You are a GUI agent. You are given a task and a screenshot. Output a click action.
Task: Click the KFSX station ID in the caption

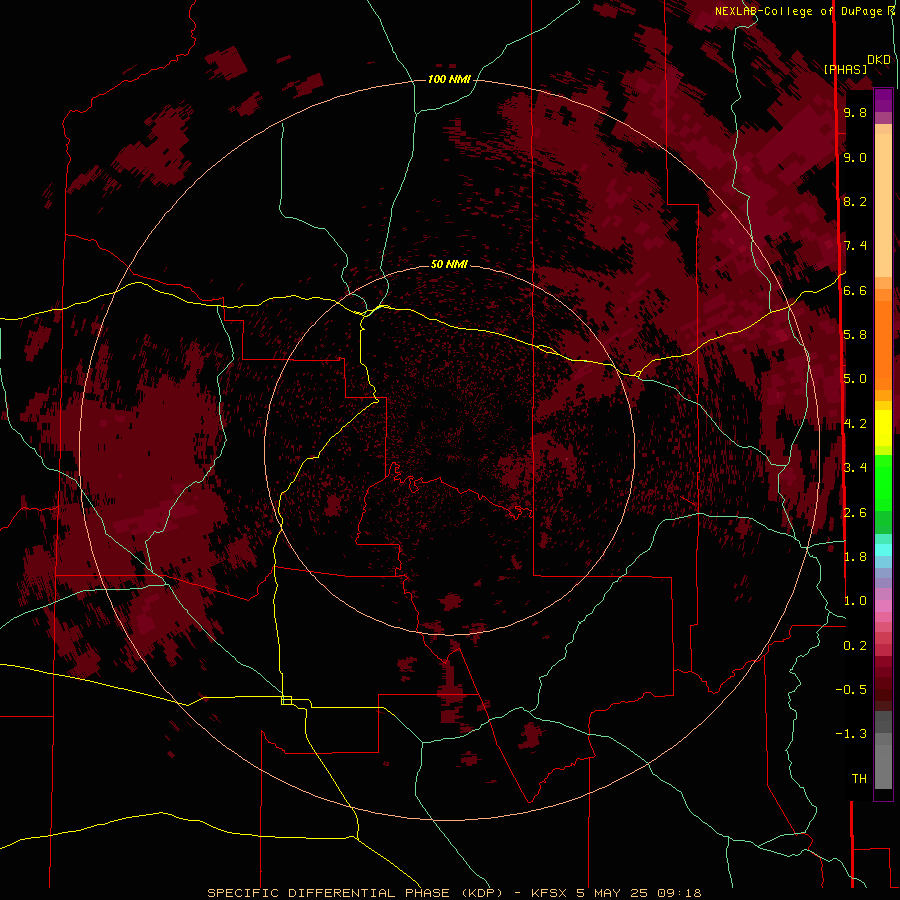(x=551, y=893)
